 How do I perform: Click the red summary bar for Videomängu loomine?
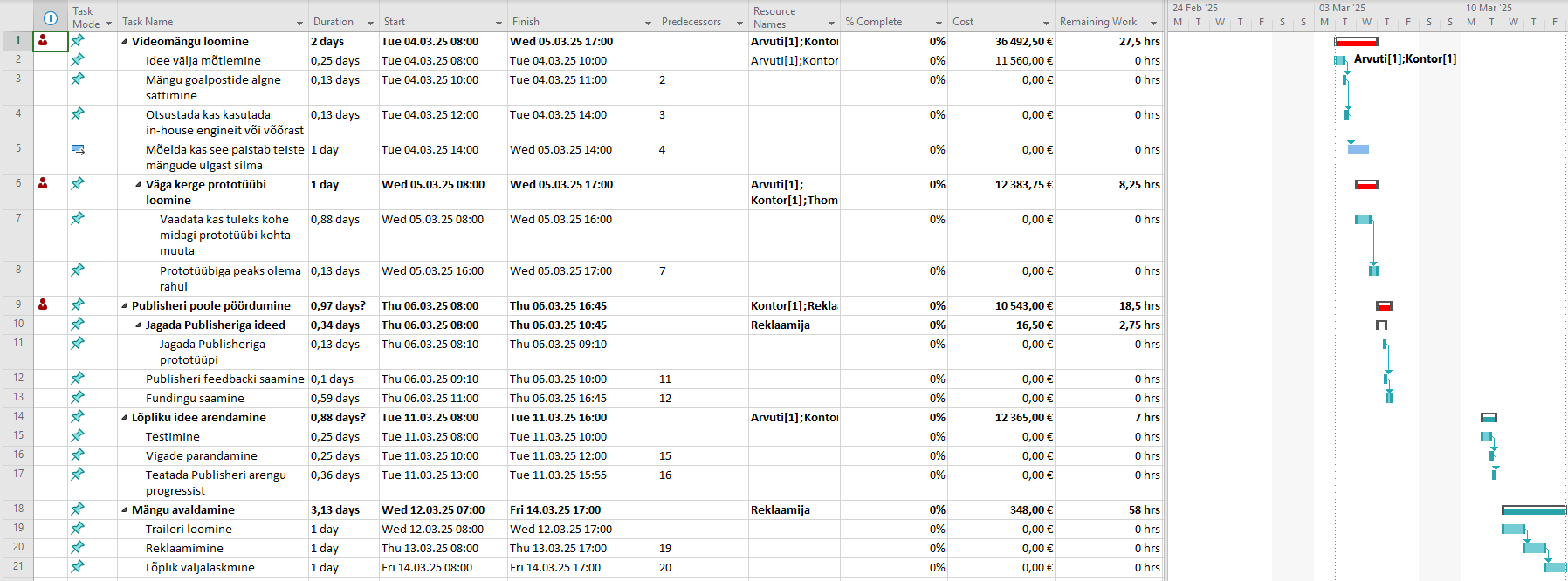coord(1356,42)
